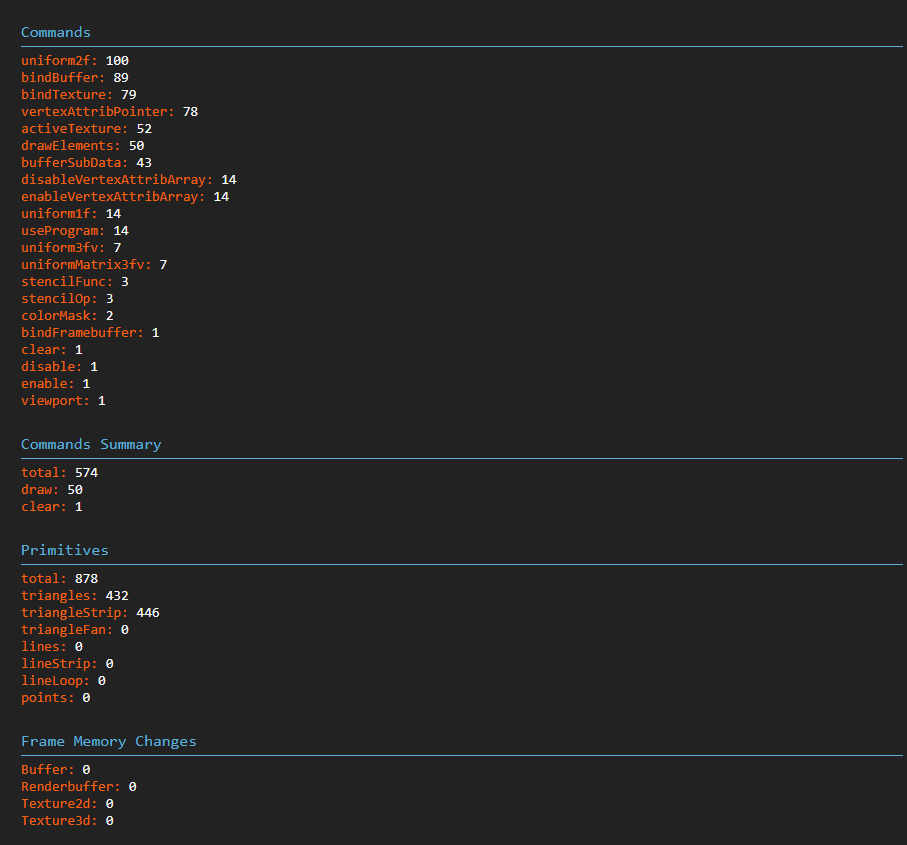This screenshot has height=845, width=907.
Task: Select the colorMask: 2 row
Action: 67,316
